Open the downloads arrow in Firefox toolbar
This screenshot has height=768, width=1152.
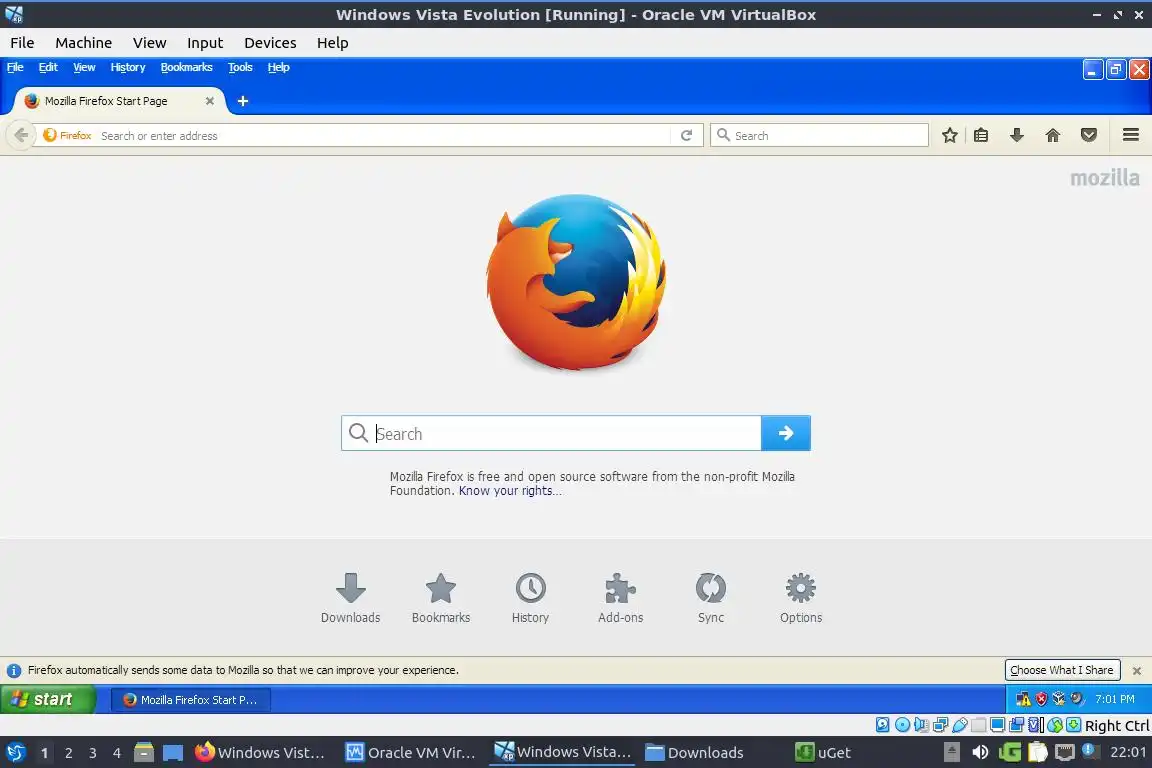point(1017,135)
